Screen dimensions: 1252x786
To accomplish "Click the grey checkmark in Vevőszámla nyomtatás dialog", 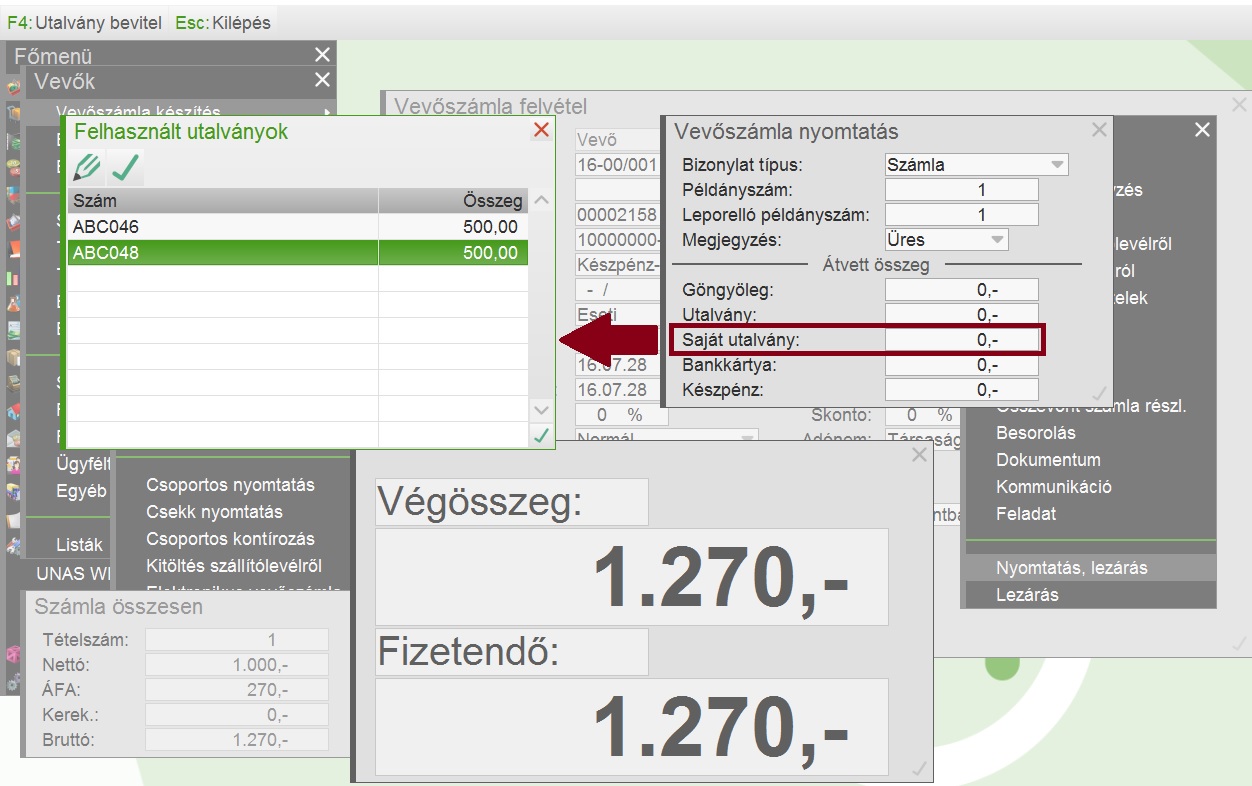I will click(1099, 394).
